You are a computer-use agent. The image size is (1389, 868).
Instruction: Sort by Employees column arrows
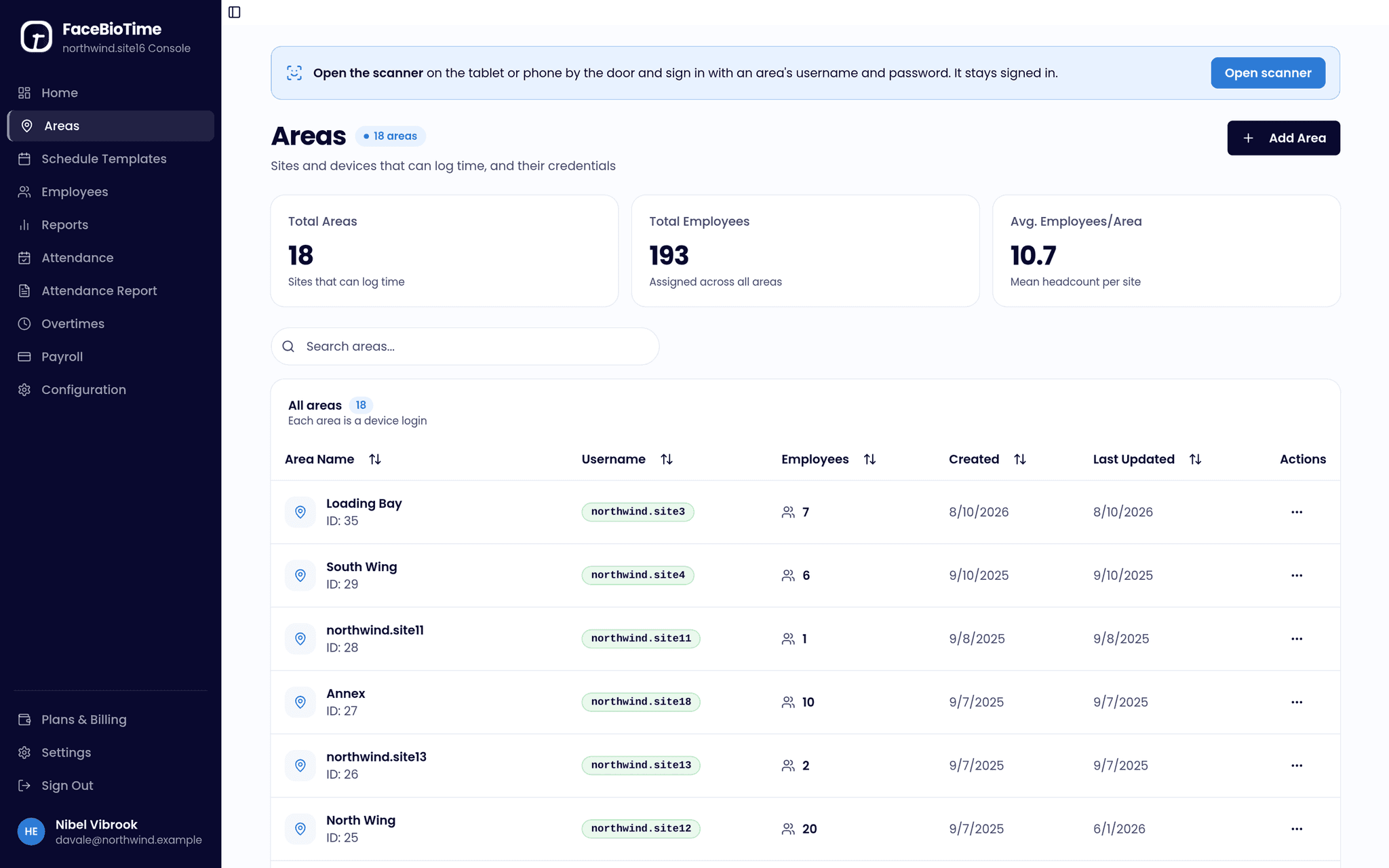pos(869,459)
